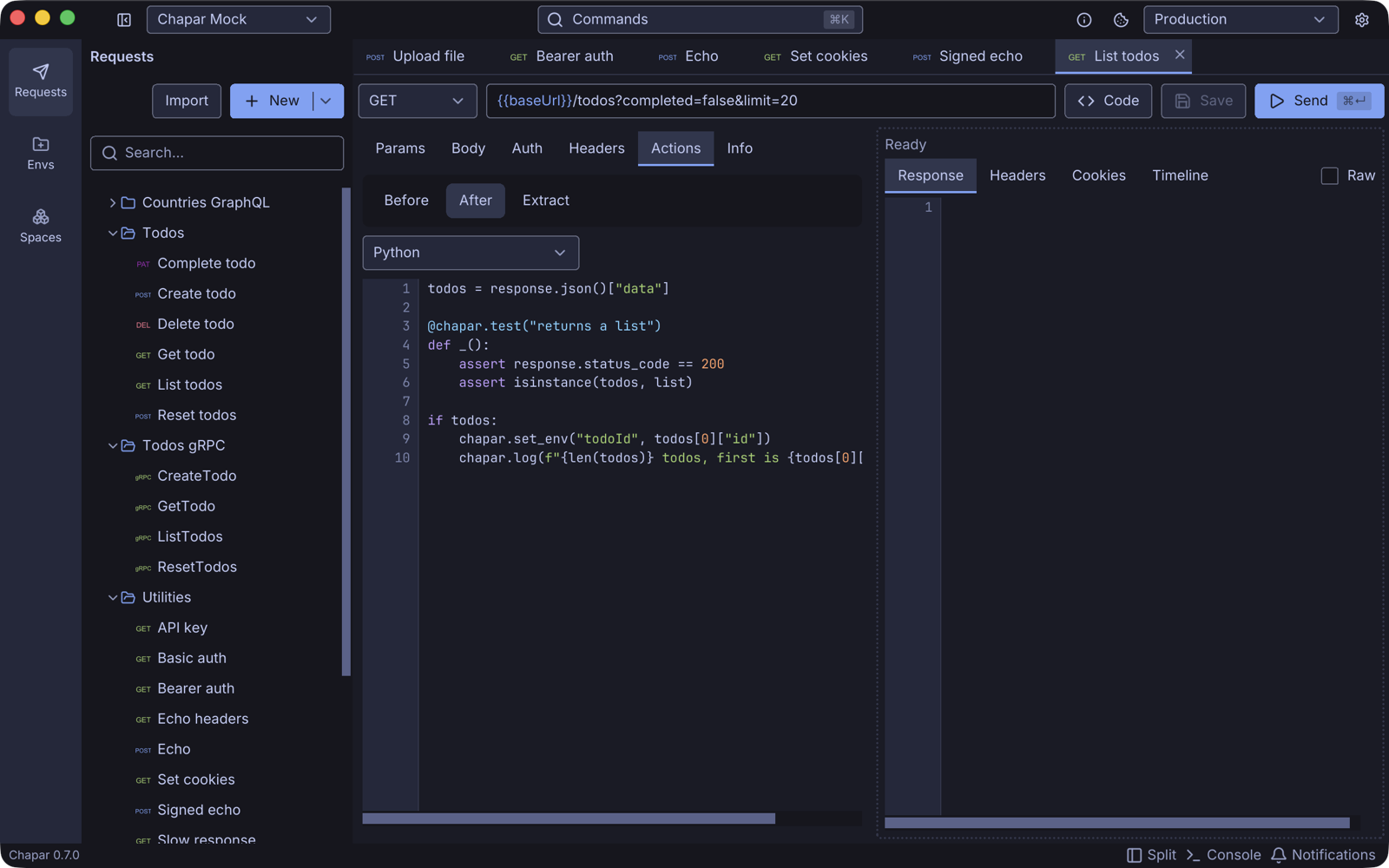Click the horizontal scrollbar under code editor
Viewport: 1389px width, 868px height.
click(x=569, y=819)
